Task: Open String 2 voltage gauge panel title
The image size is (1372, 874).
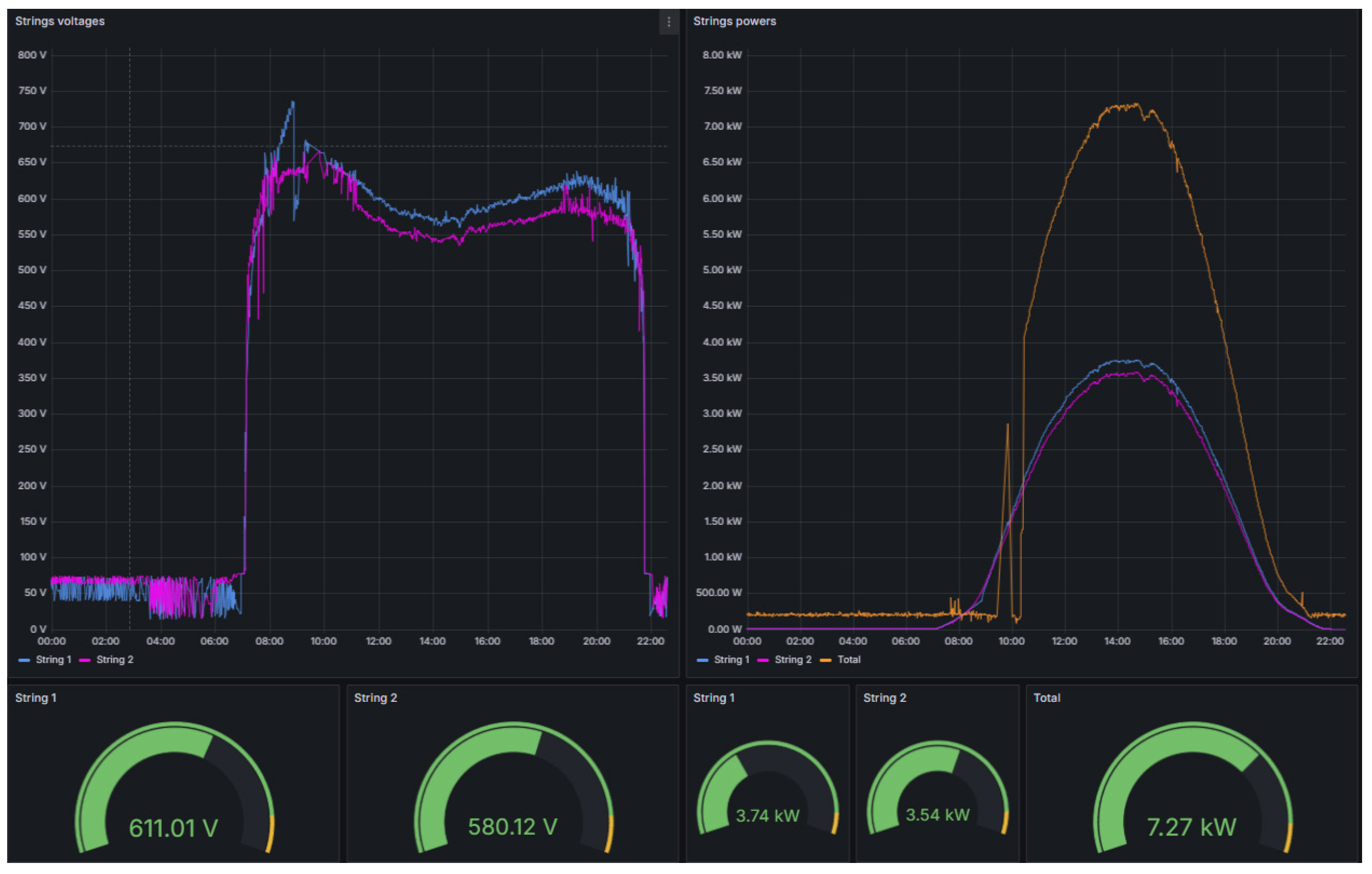Action: [x=375, y=697]
